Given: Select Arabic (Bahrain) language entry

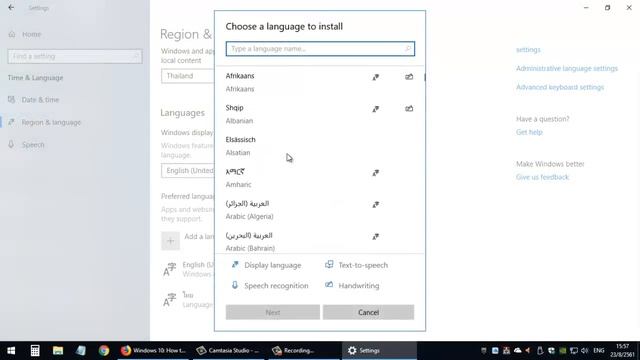Looking at the screenshot, I should pos(319,241).
